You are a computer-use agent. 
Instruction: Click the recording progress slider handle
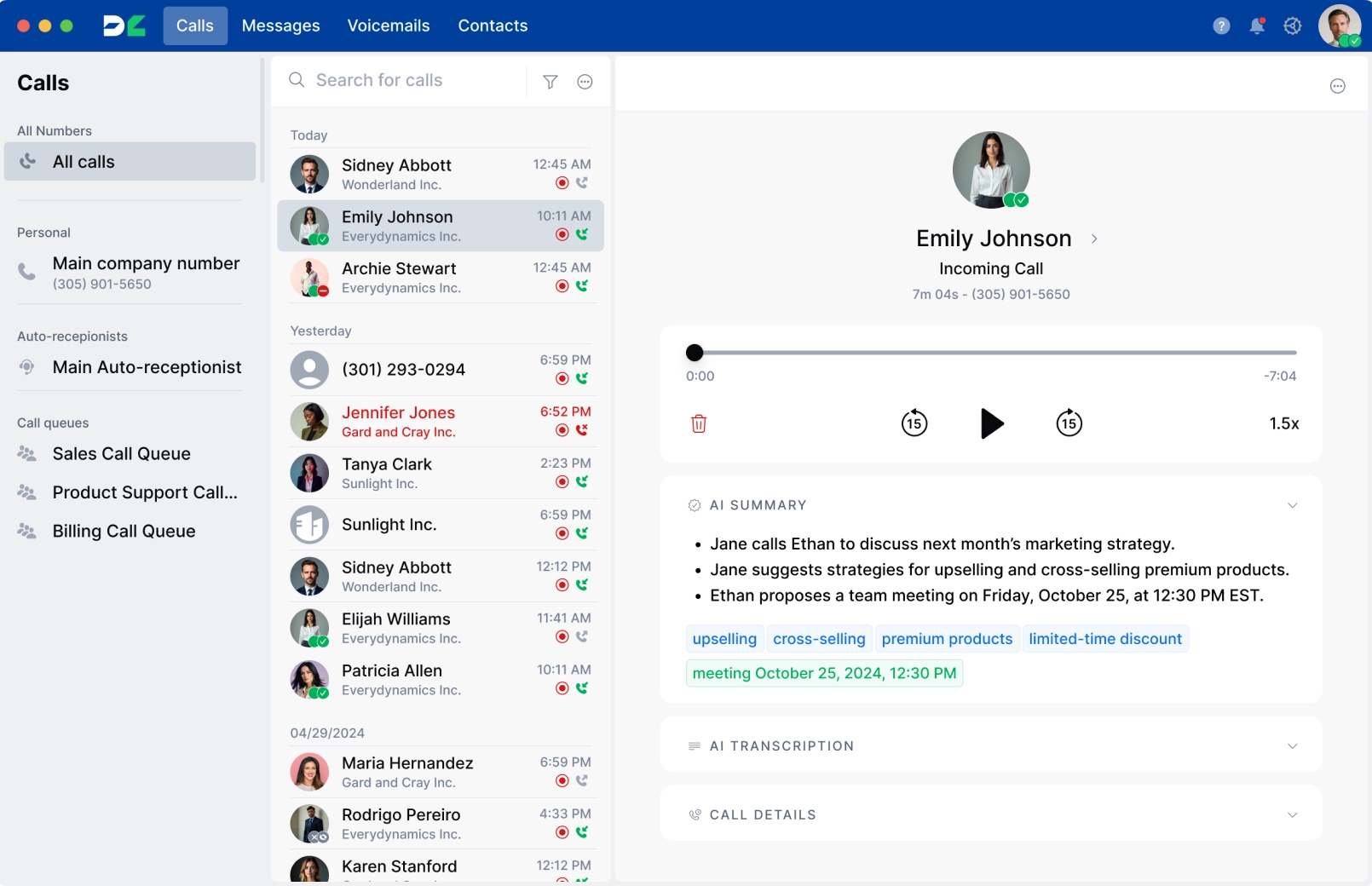(695, 353)
